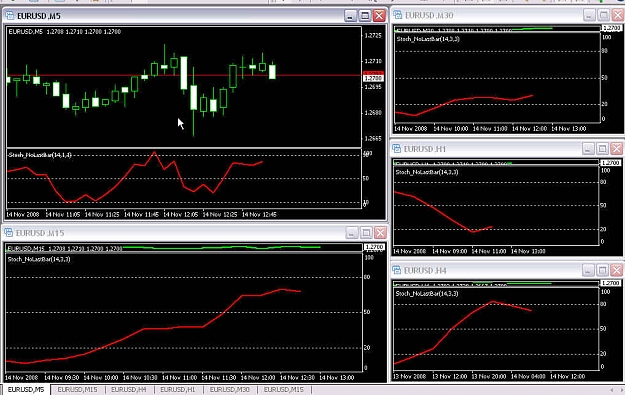Click the 1.2695 price scale value

pos(373,86)
